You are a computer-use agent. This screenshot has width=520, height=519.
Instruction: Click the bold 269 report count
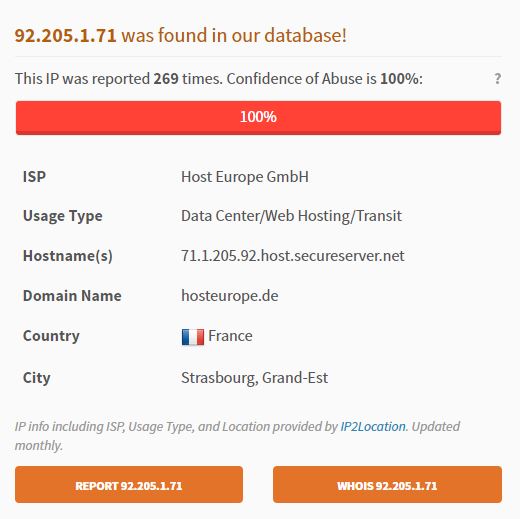click(x=166, y=79)
